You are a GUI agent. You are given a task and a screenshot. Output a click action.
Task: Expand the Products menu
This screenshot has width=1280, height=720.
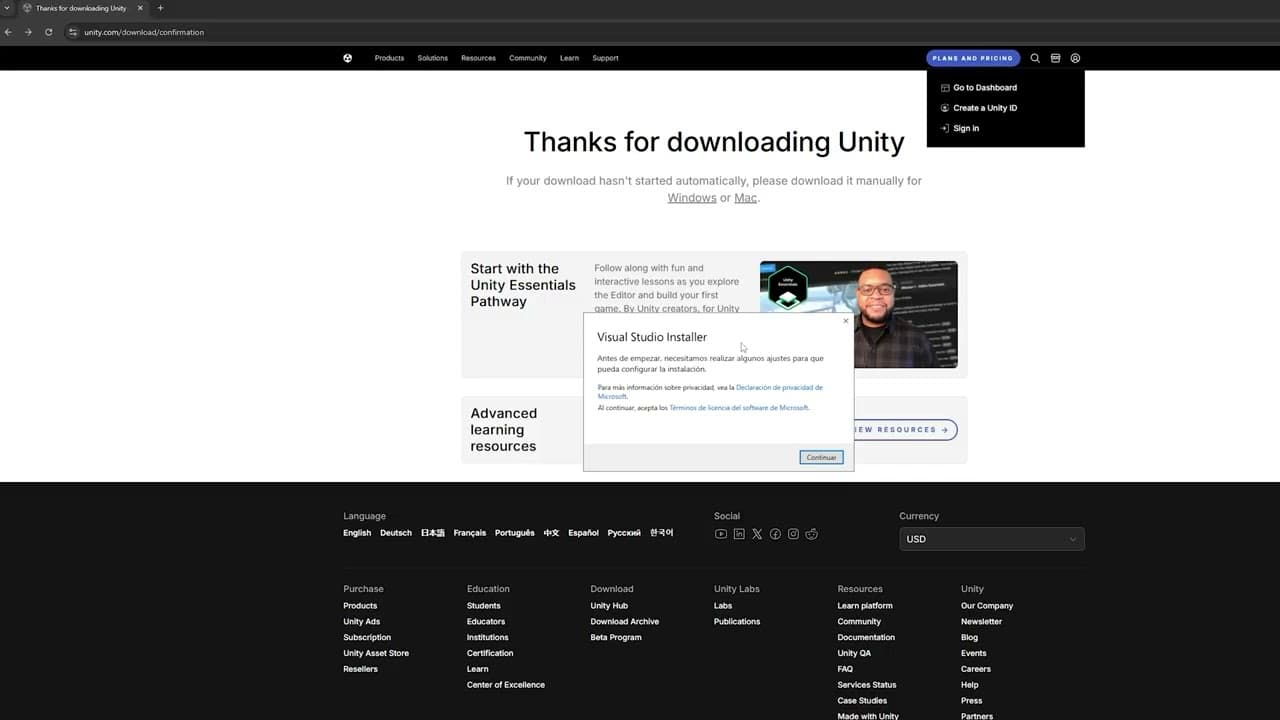point(389,58)
